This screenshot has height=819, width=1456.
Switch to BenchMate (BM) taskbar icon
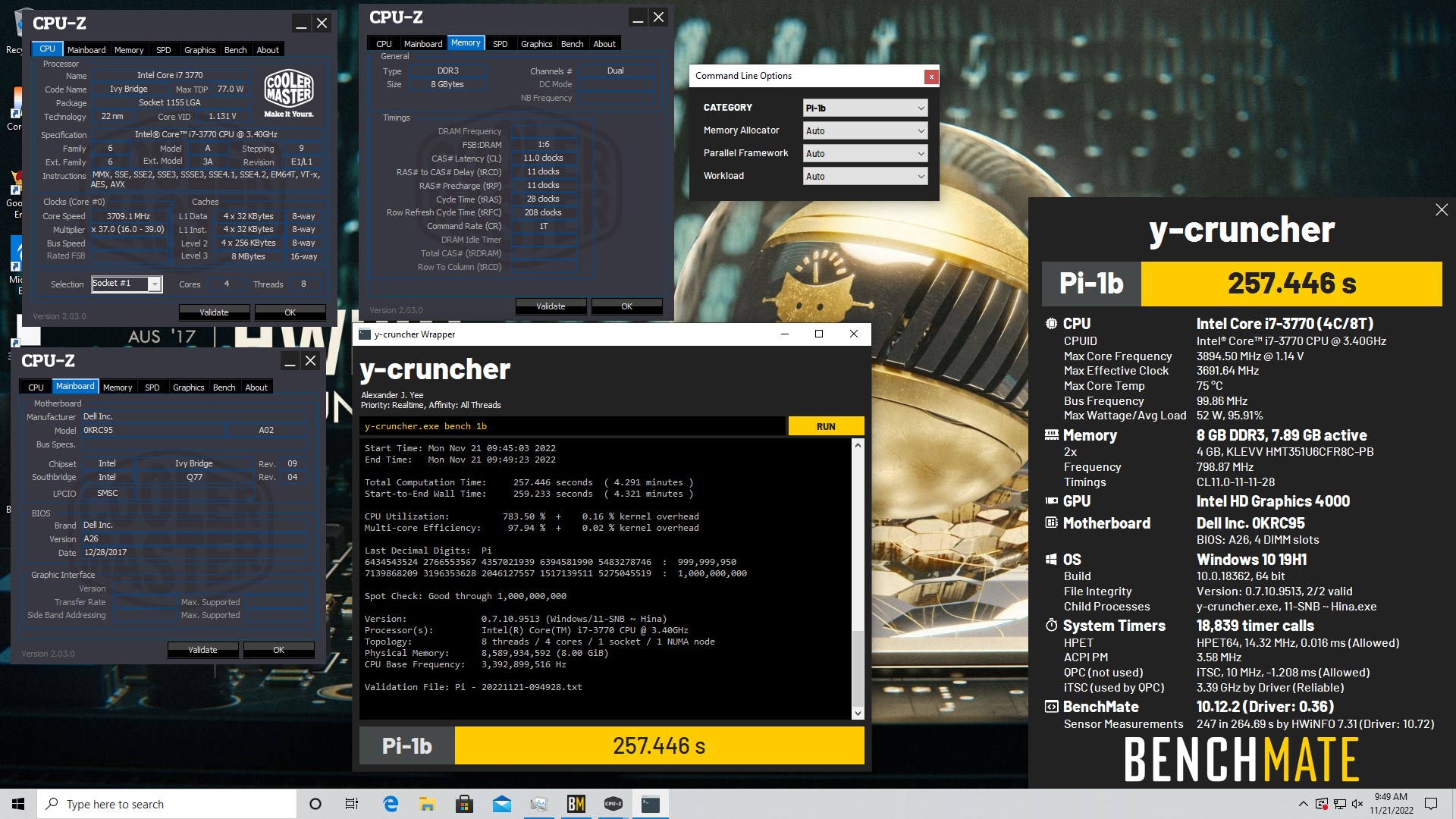[576, 804]
